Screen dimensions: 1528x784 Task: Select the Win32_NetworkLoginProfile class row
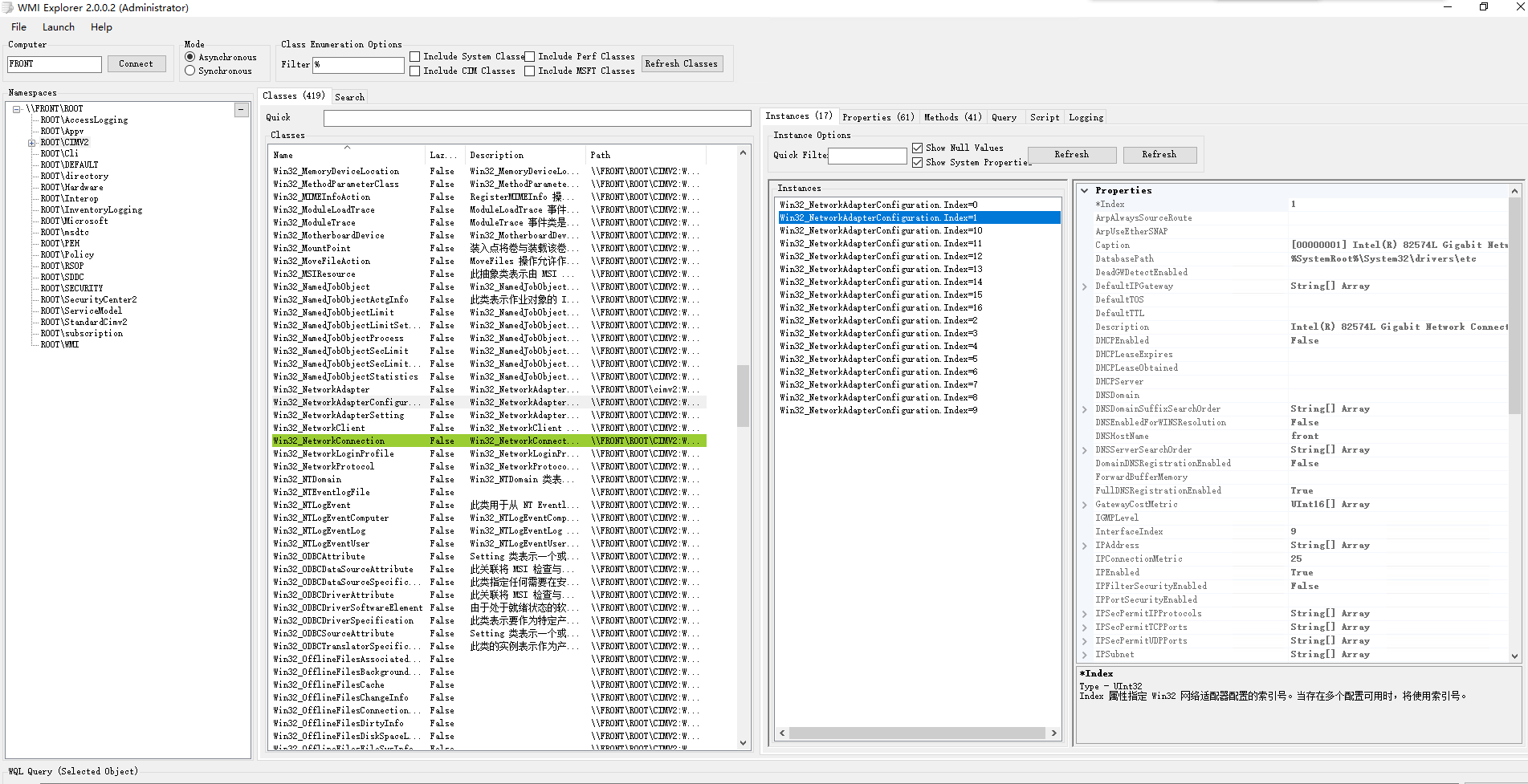488,454
